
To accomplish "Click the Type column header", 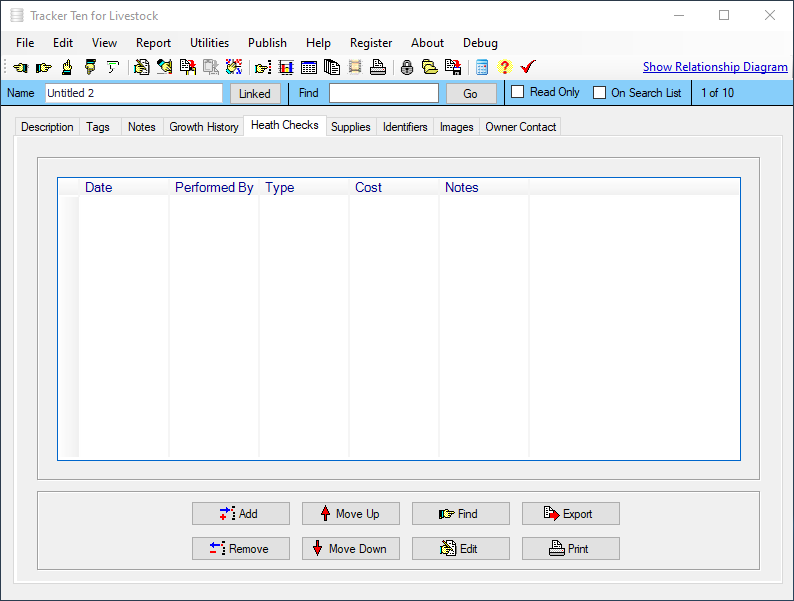I will click(304, 187).
